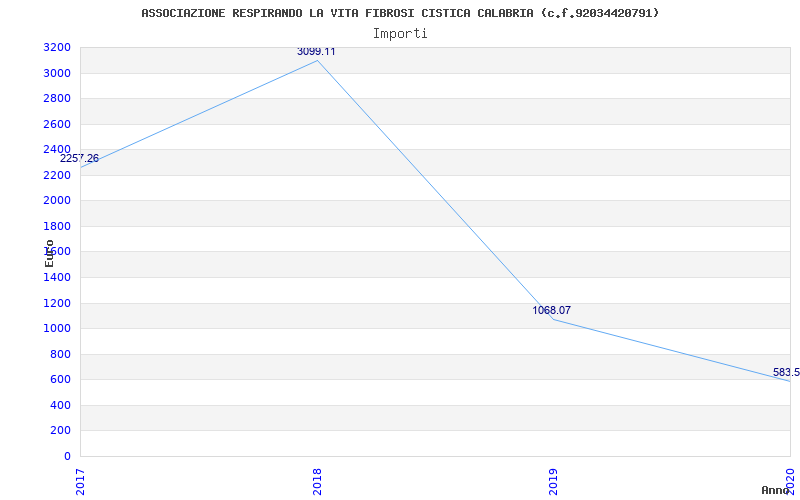800x500 pixels.
Task: Click the 3000 y-axis value
Action: coord(57,73)
